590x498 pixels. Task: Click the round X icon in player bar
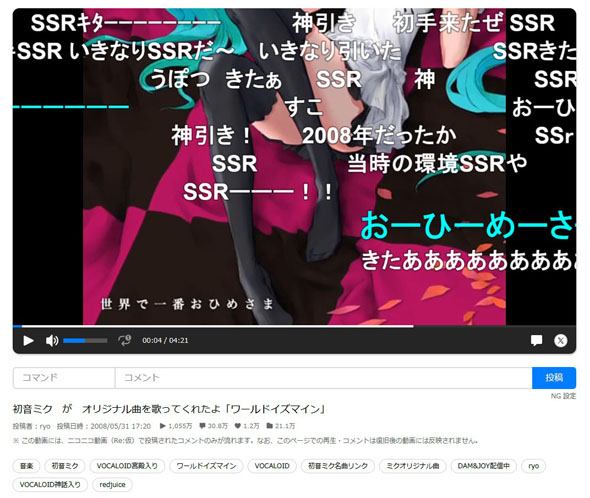560,340
